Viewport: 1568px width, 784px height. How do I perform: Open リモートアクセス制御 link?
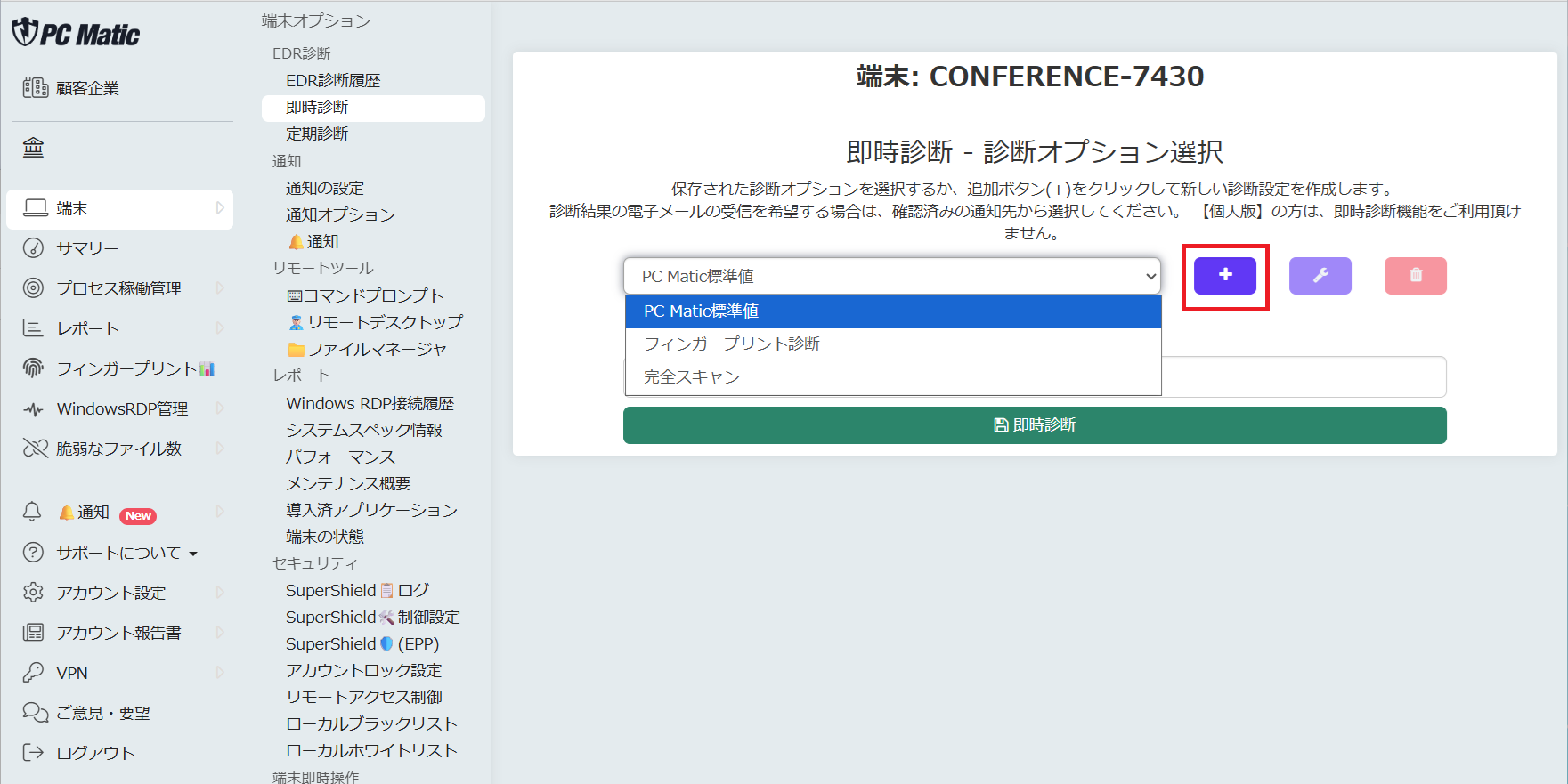[364, 697]
